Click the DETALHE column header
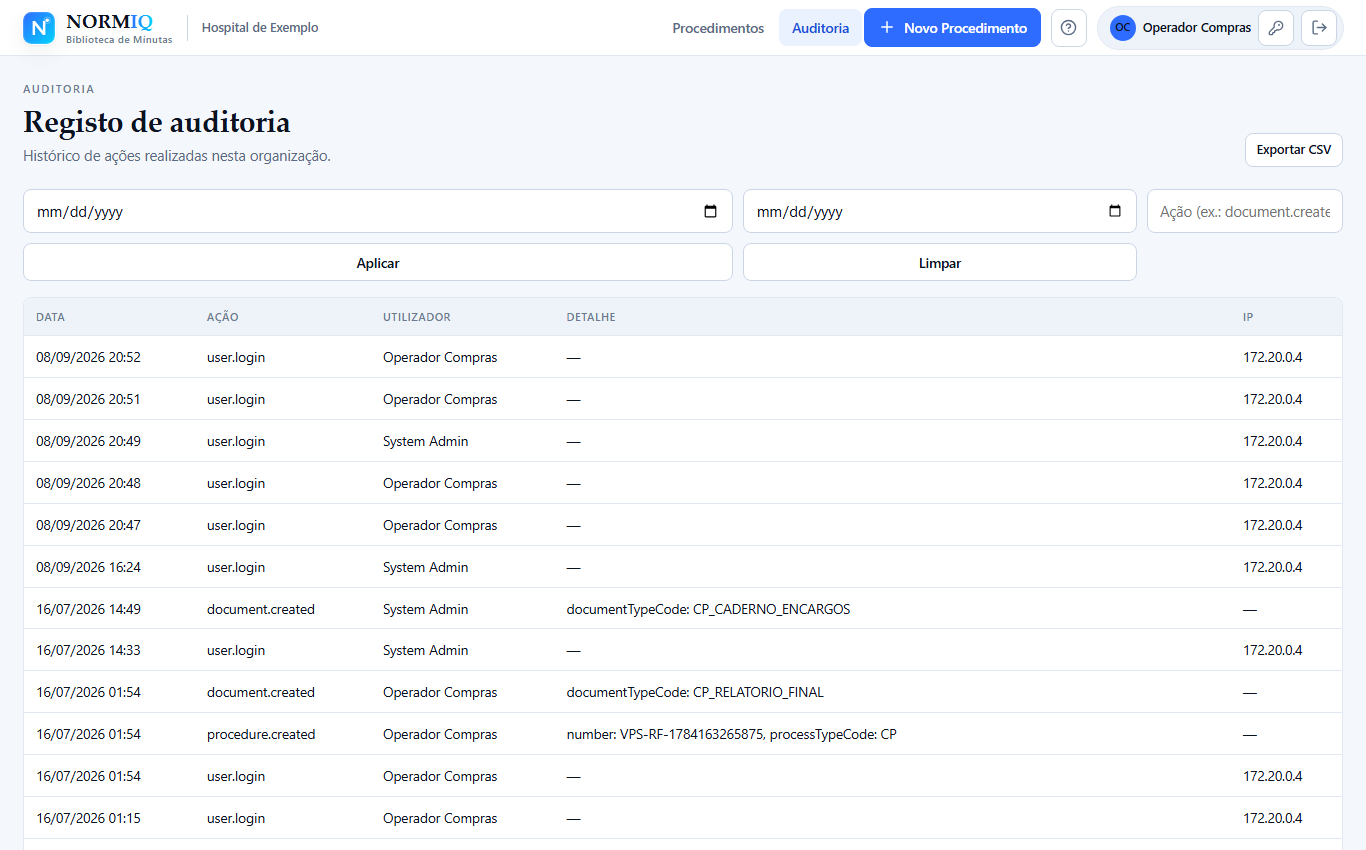 pyautogui.click(x=591, y=317)
